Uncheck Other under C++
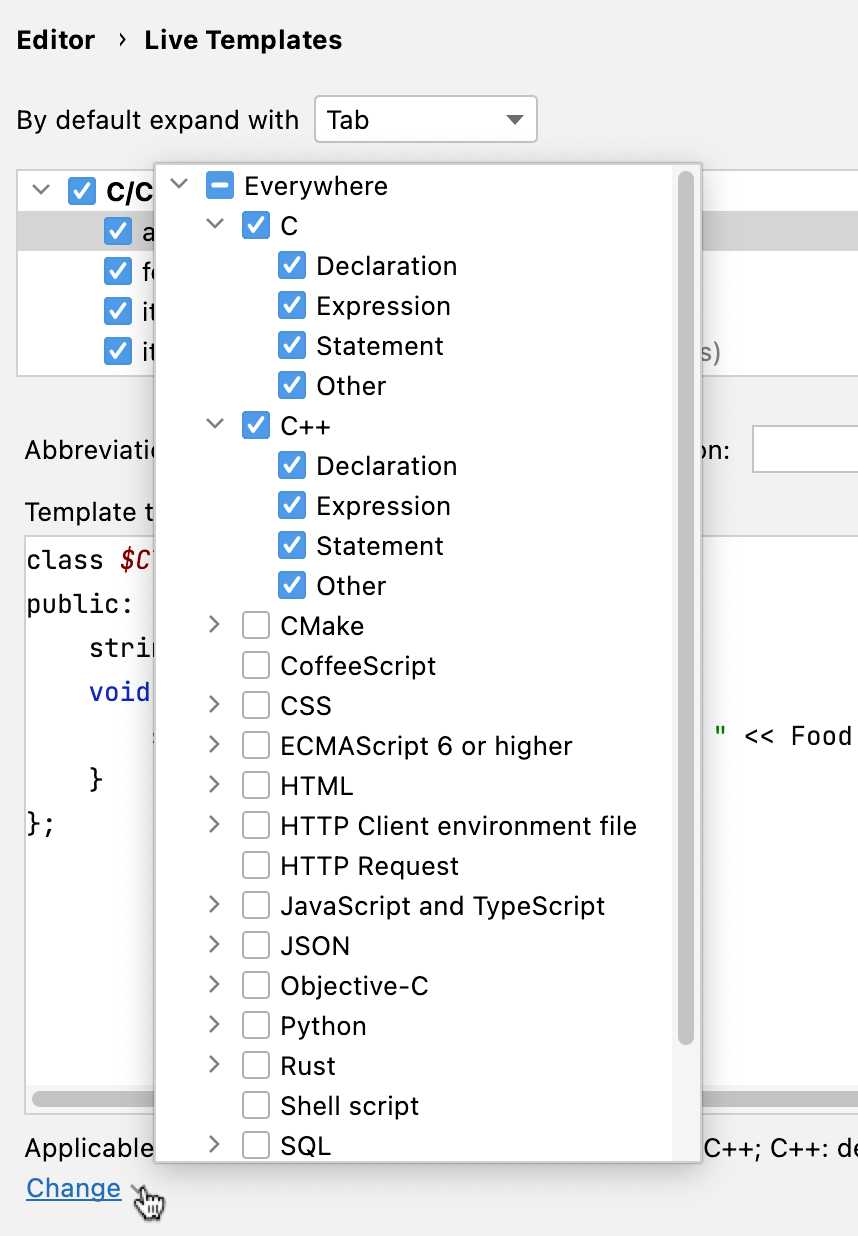Viewport: 858px width, 1236px height. coord(291,585)
